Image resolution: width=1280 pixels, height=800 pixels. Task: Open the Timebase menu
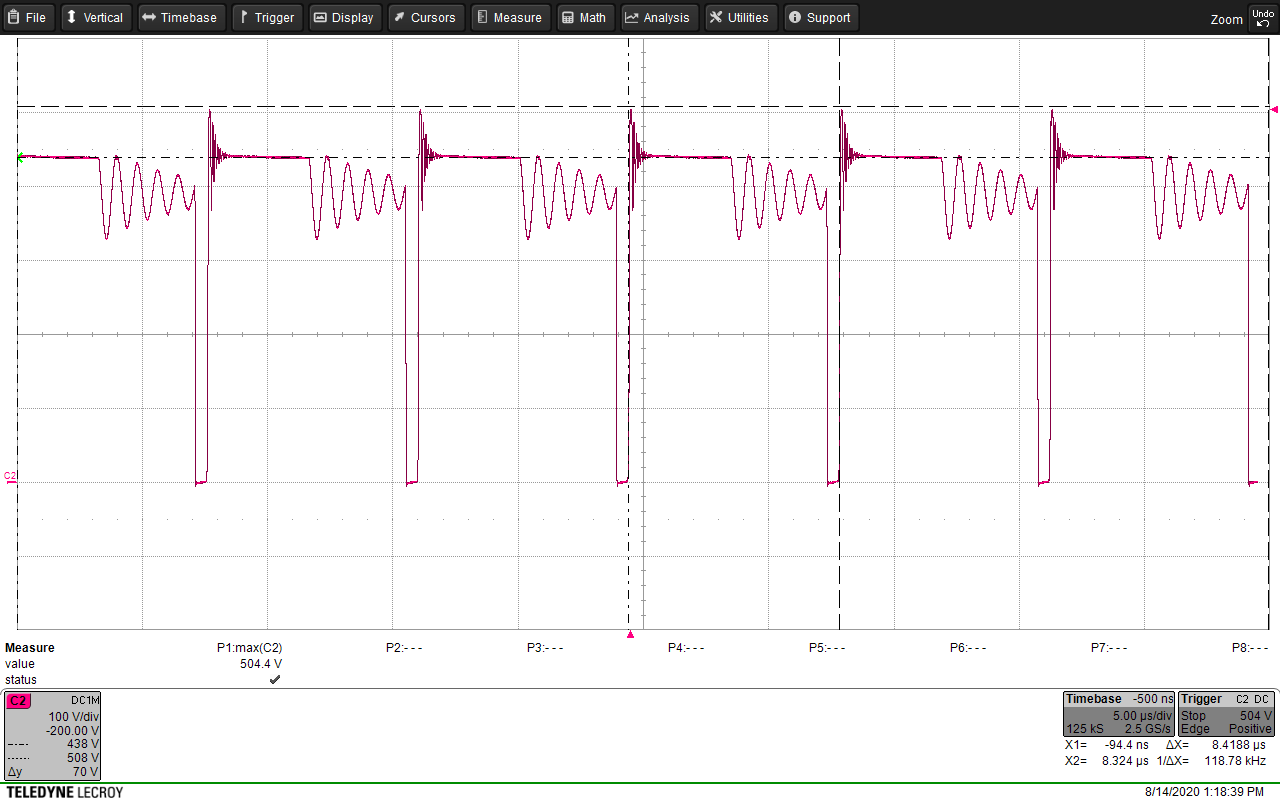coord(180,17)
